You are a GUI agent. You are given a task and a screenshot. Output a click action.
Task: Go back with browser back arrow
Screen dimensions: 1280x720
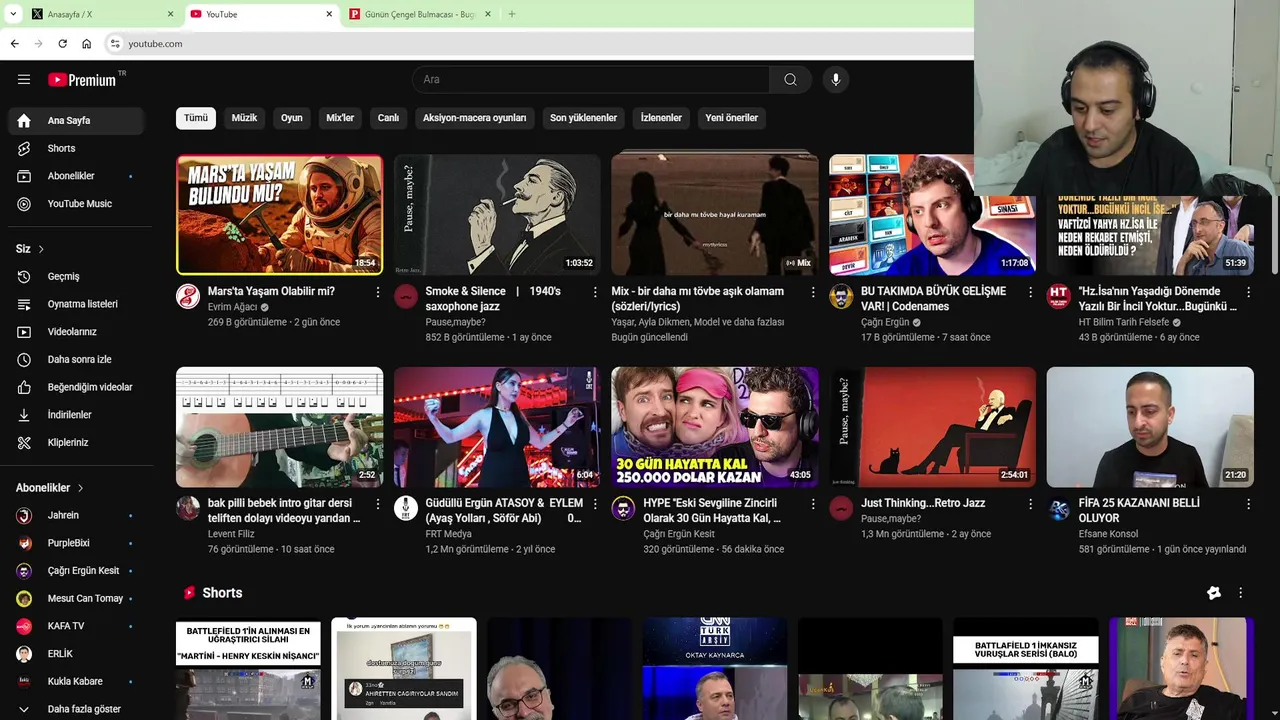pos(14,43)
